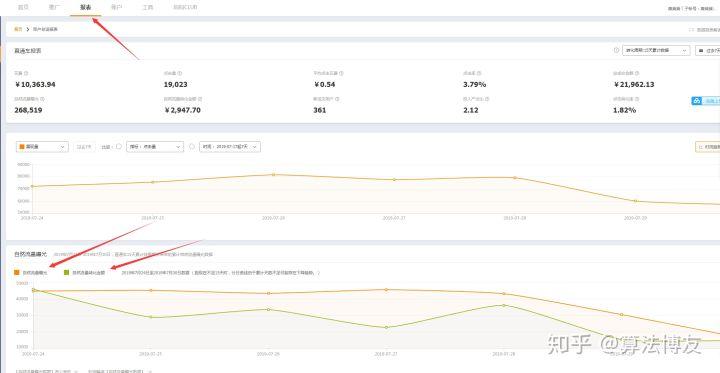Click the orange first breadcrumb link
720x373 pixels.
[x=18, y=29]
